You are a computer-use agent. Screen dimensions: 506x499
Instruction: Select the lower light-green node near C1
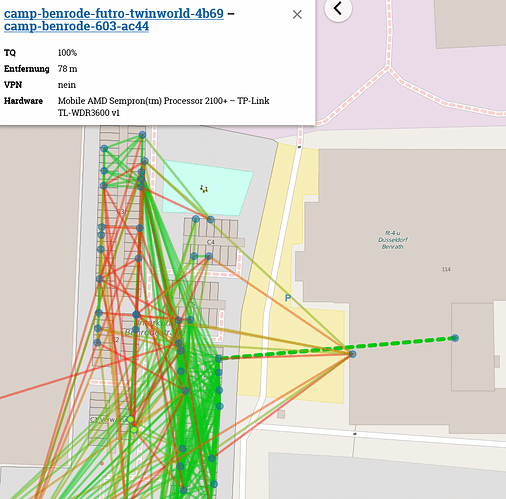[134, 430]
